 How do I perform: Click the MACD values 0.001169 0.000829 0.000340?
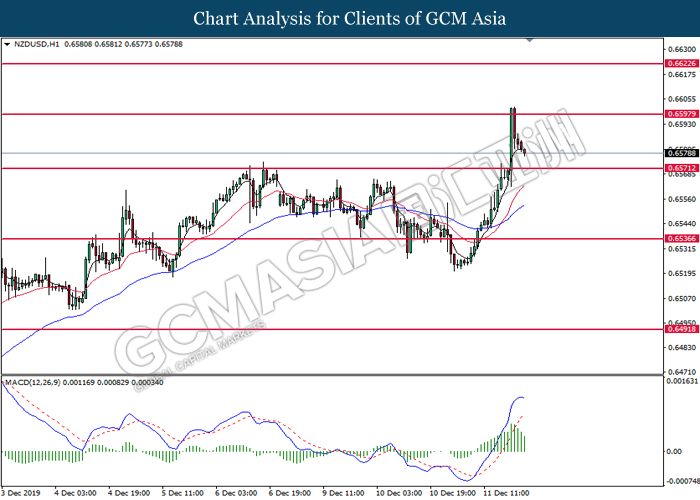(x=113, y=383)
